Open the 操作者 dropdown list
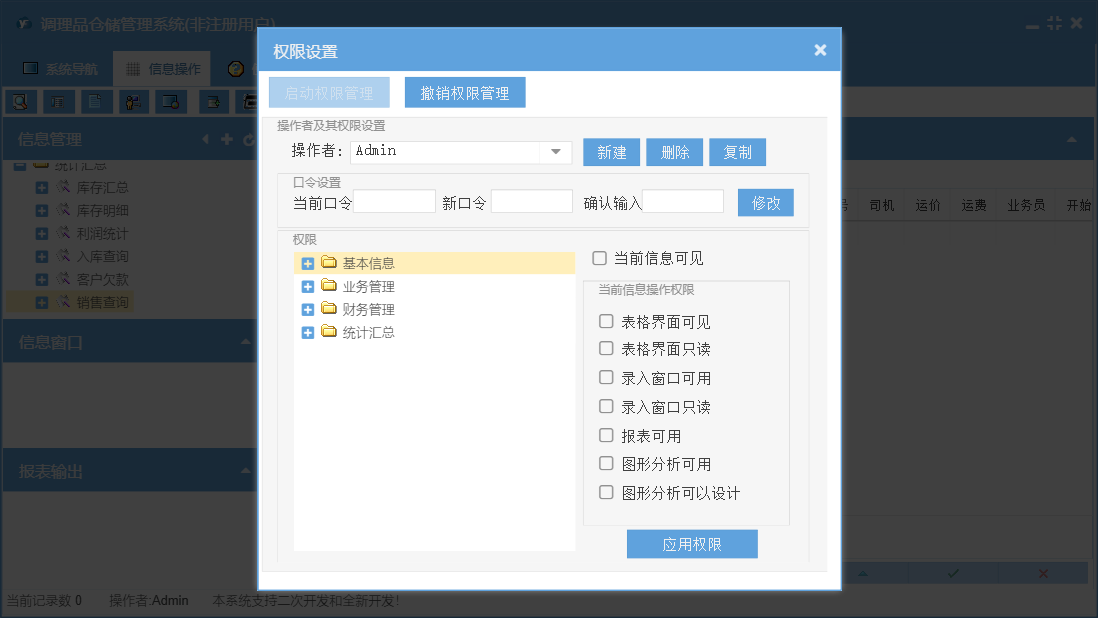 point(555,152)
